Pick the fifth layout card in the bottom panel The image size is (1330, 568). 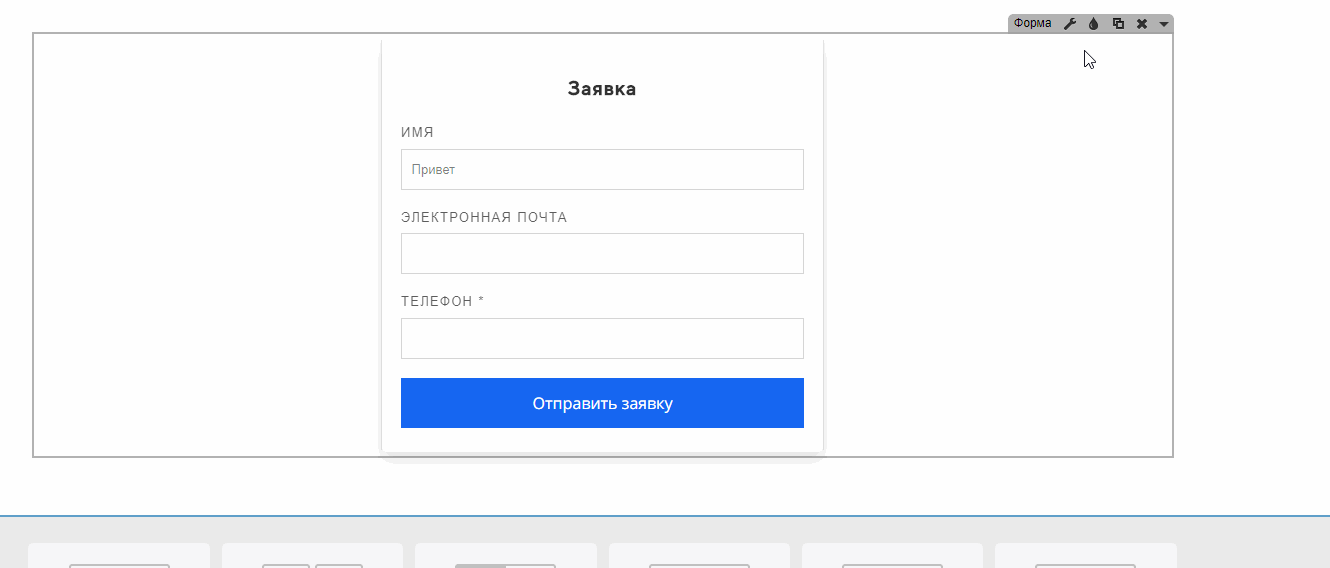[892, 557]
